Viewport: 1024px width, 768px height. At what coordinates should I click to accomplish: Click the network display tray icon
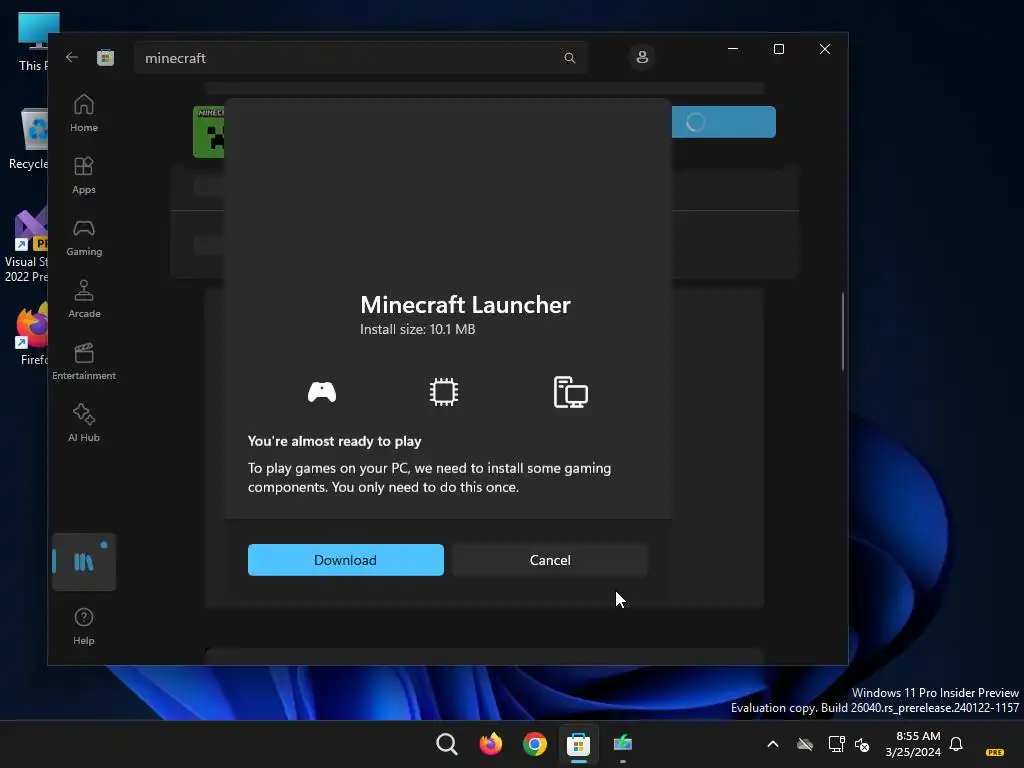[836, 744]
